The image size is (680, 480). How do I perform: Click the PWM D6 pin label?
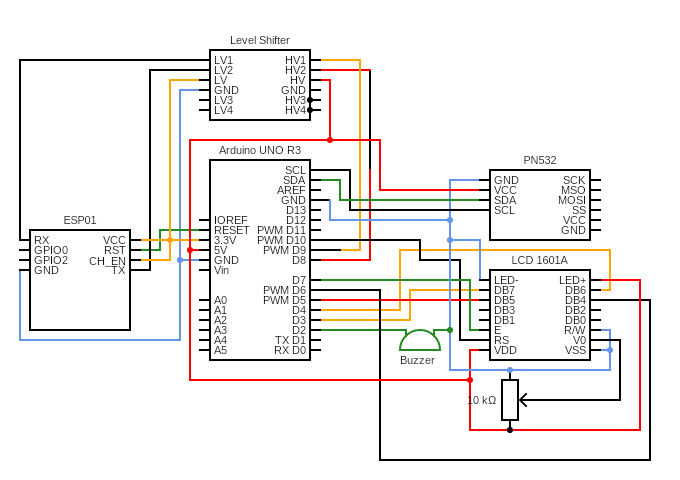click(x=284, y=290)
